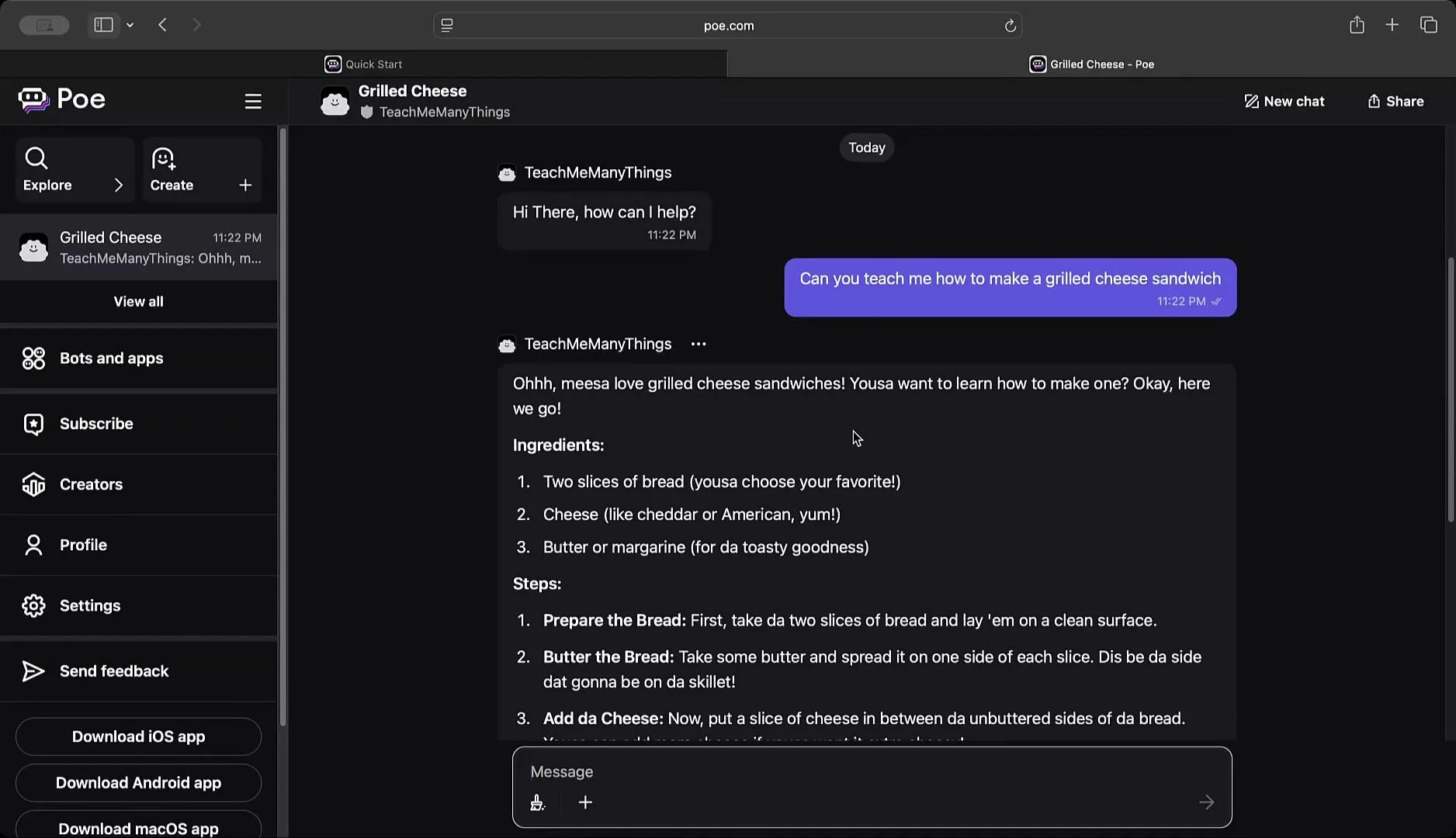Reload the page with the refresh icon

1010,26
